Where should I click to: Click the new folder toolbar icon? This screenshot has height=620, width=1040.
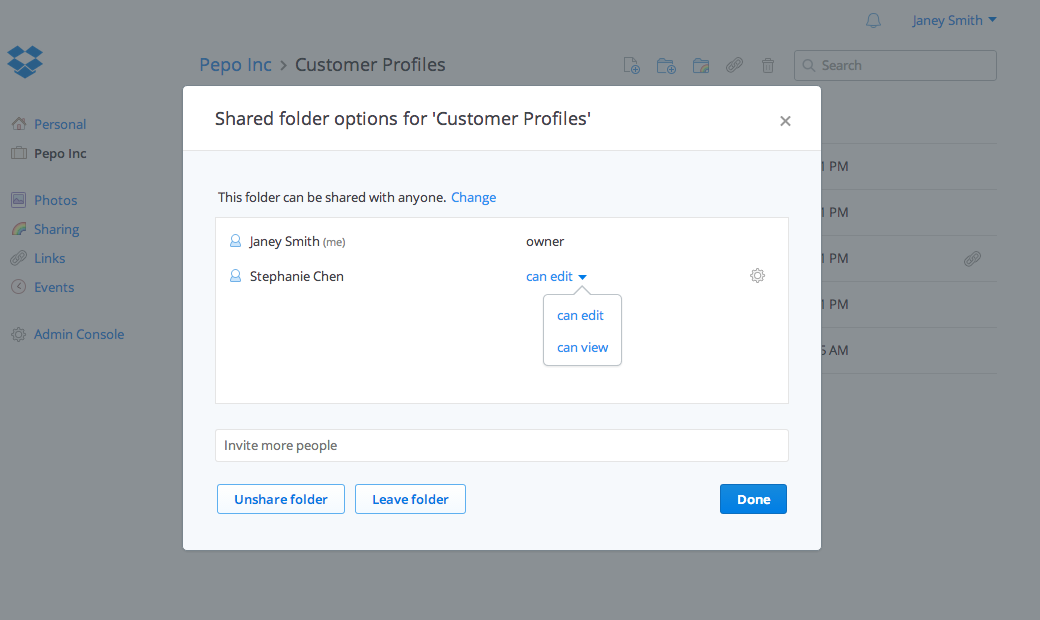(666, 66)
